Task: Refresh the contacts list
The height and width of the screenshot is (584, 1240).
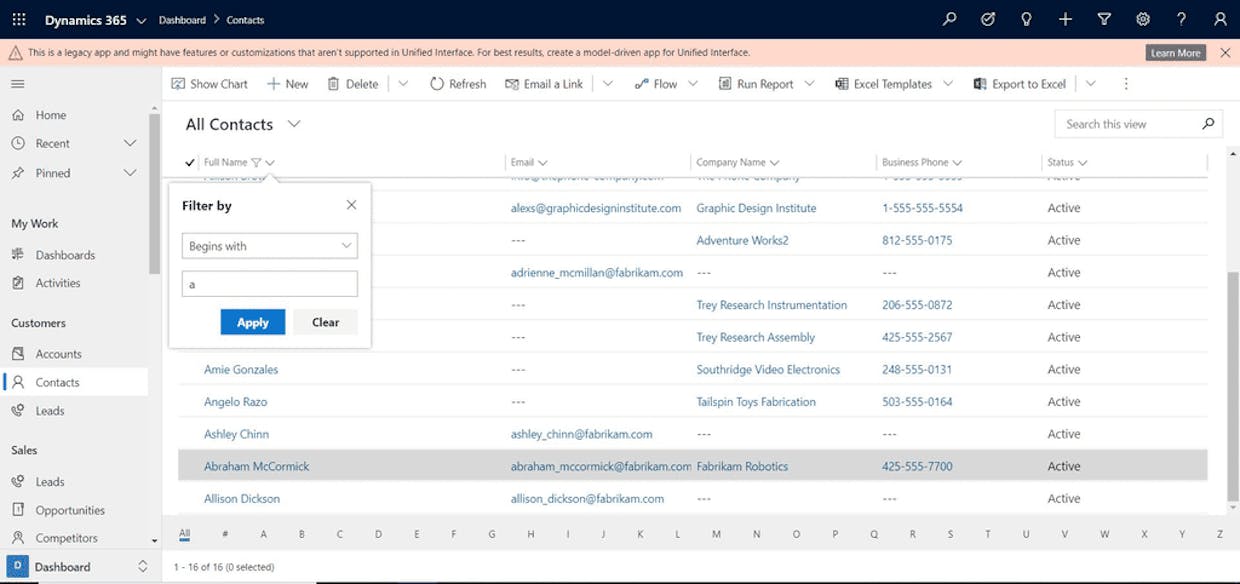Action: coord(458,84)
